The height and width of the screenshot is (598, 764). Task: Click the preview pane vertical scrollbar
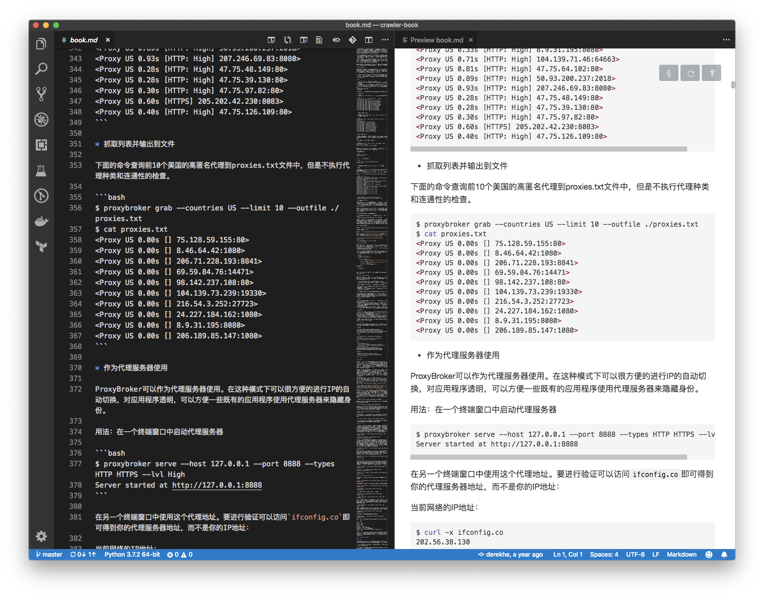tap(733, 85)
